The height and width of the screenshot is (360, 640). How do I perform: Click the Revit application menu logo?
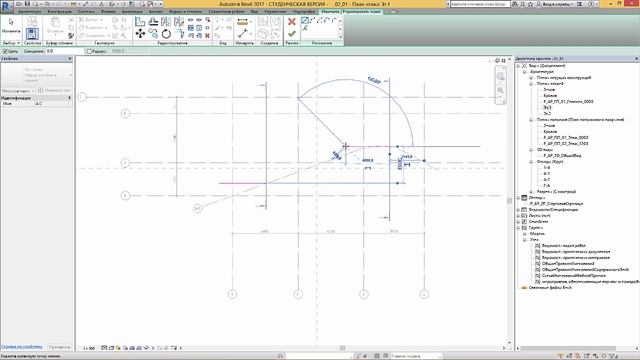click(x=7, y=6)
